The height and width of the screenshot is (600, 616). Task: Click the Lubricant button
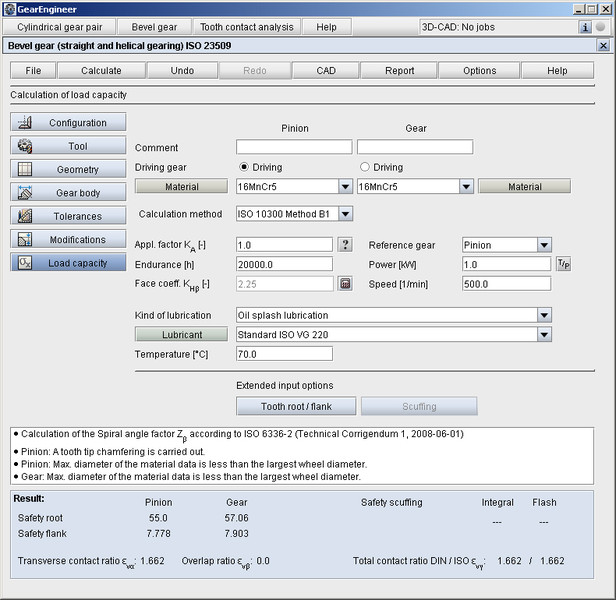(182, 335)
